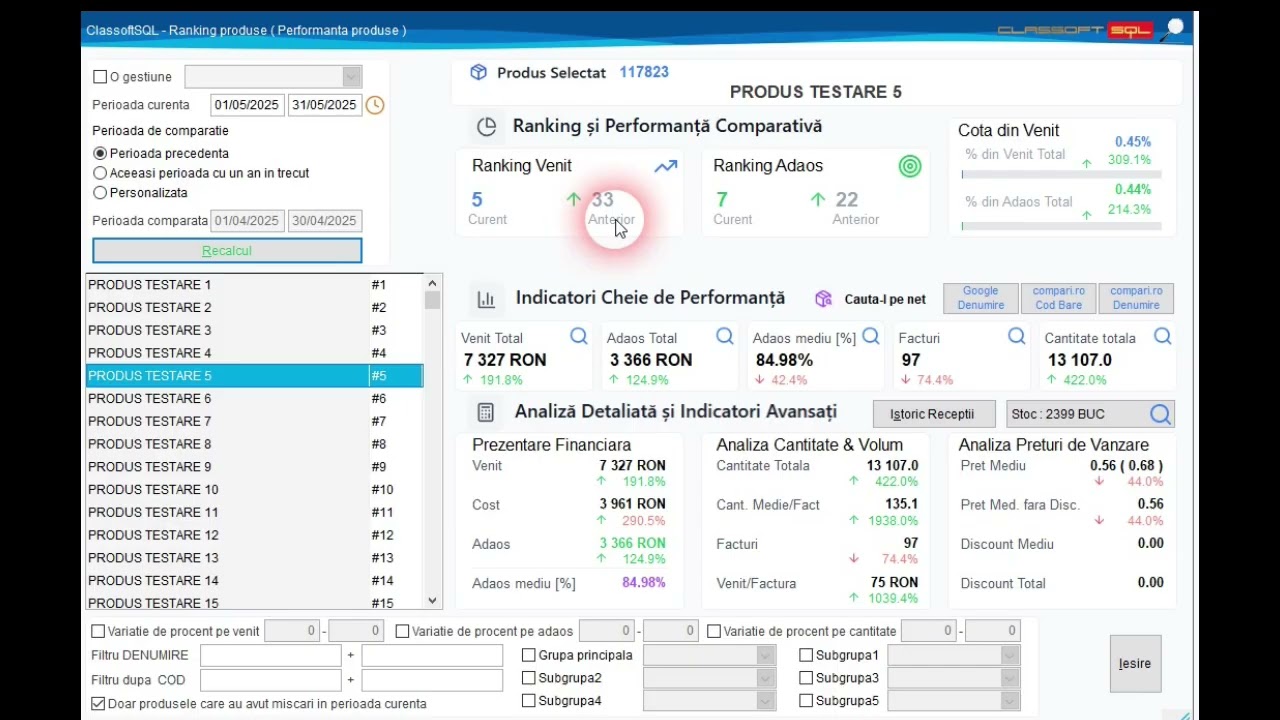Click the magnifier icon in the Stoc box
The height and width of the screenshot is (720, 1280).
coord(1160,414)
